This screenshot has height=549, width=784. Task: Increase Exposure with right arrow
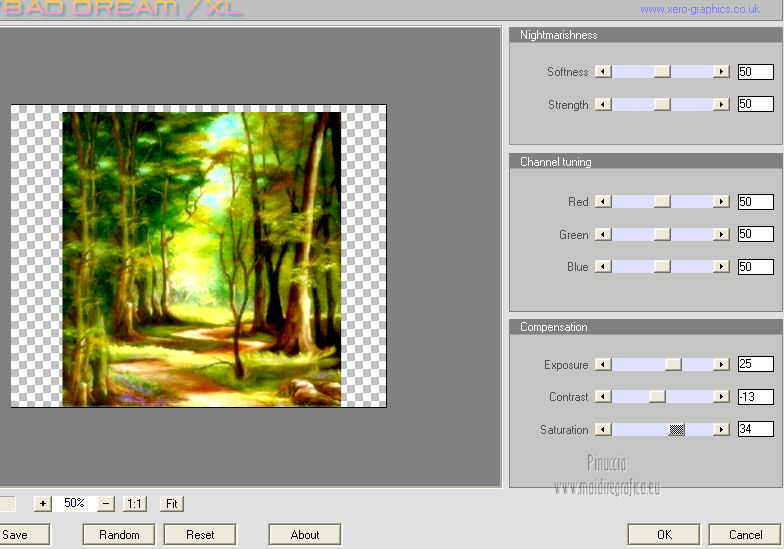[x=721, y=364]
